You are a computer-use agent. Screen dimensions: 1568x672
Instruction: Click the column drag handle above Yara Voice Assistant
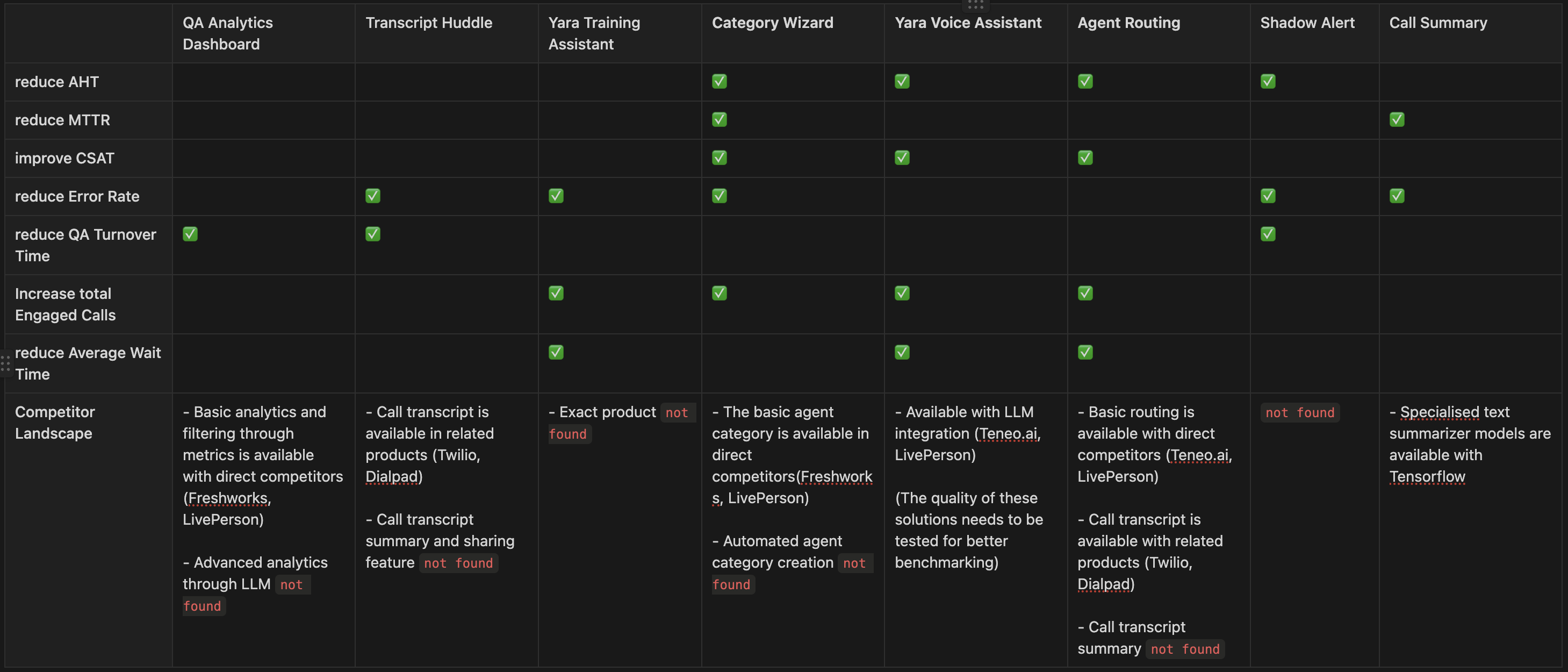(975, 5)
